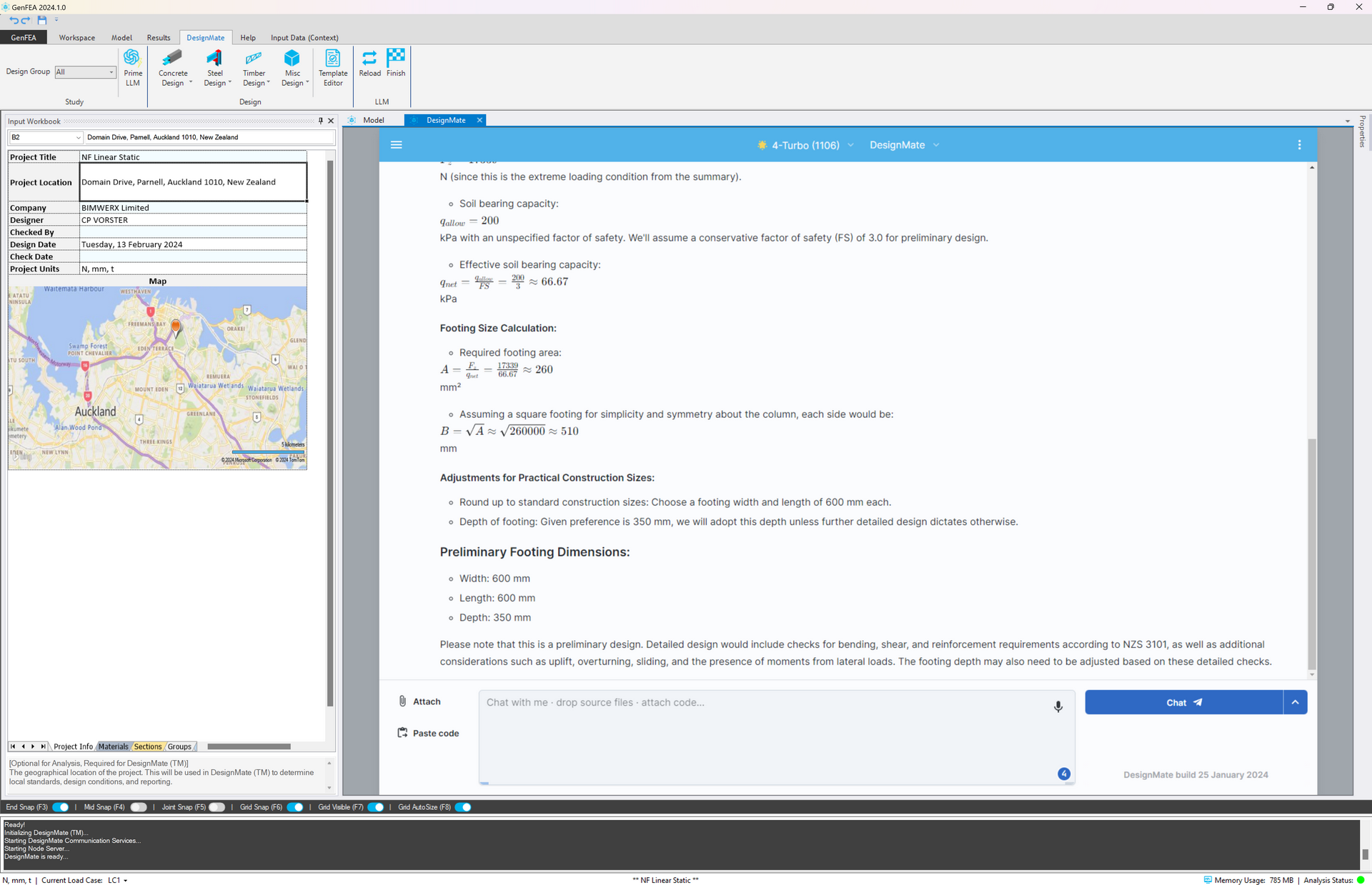Click the microphone icon in chat box

[x=1058, y=706]
